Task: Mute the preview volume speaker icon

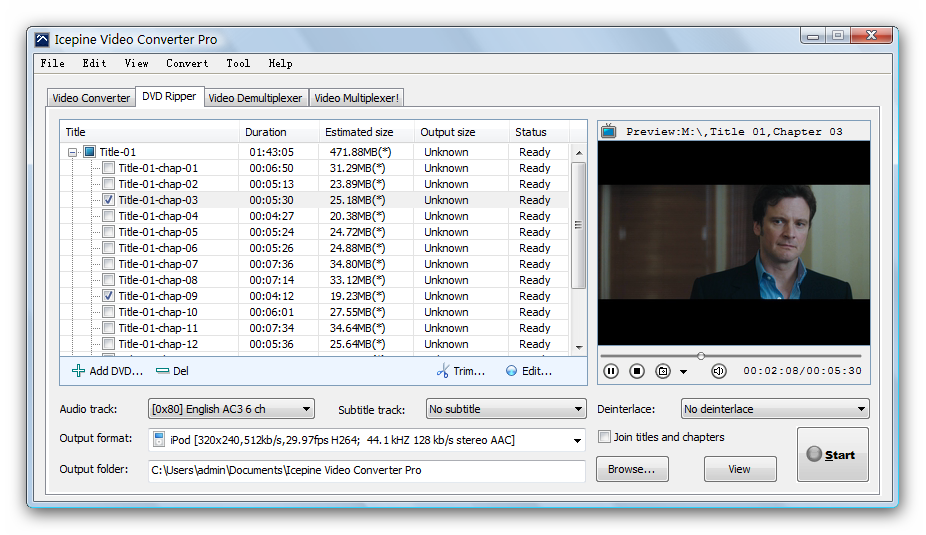Action: tap(718, 371)
